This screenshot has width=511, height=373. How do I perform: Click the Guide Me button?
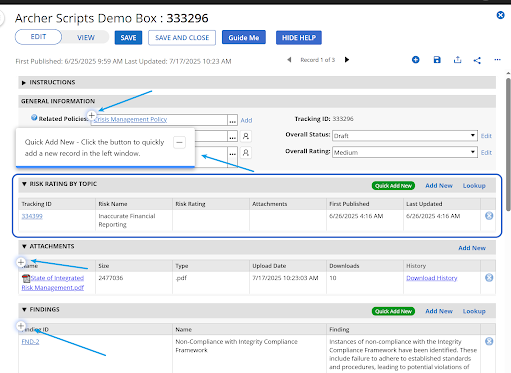[244, 38]
